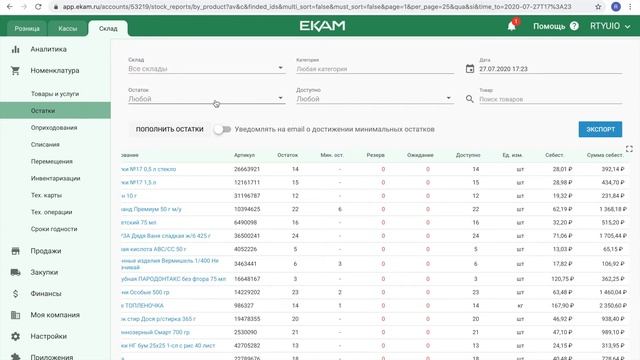Click the product search magnifier icon
640x360 pixels.
[470, 99]
